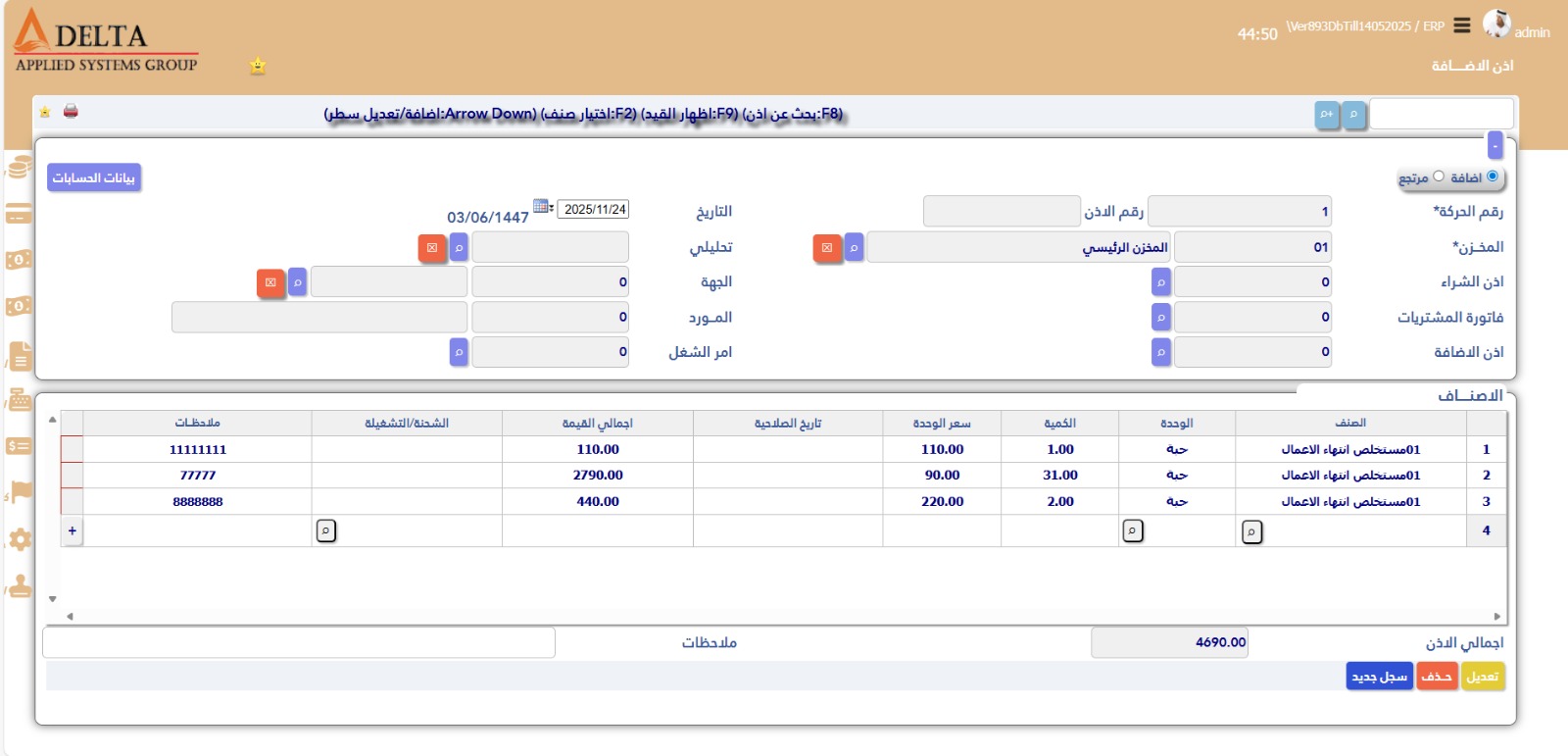This screenshot has width=1568, height=756.
Task: Click the lookup icon beside the work order field
Action: 459,352
